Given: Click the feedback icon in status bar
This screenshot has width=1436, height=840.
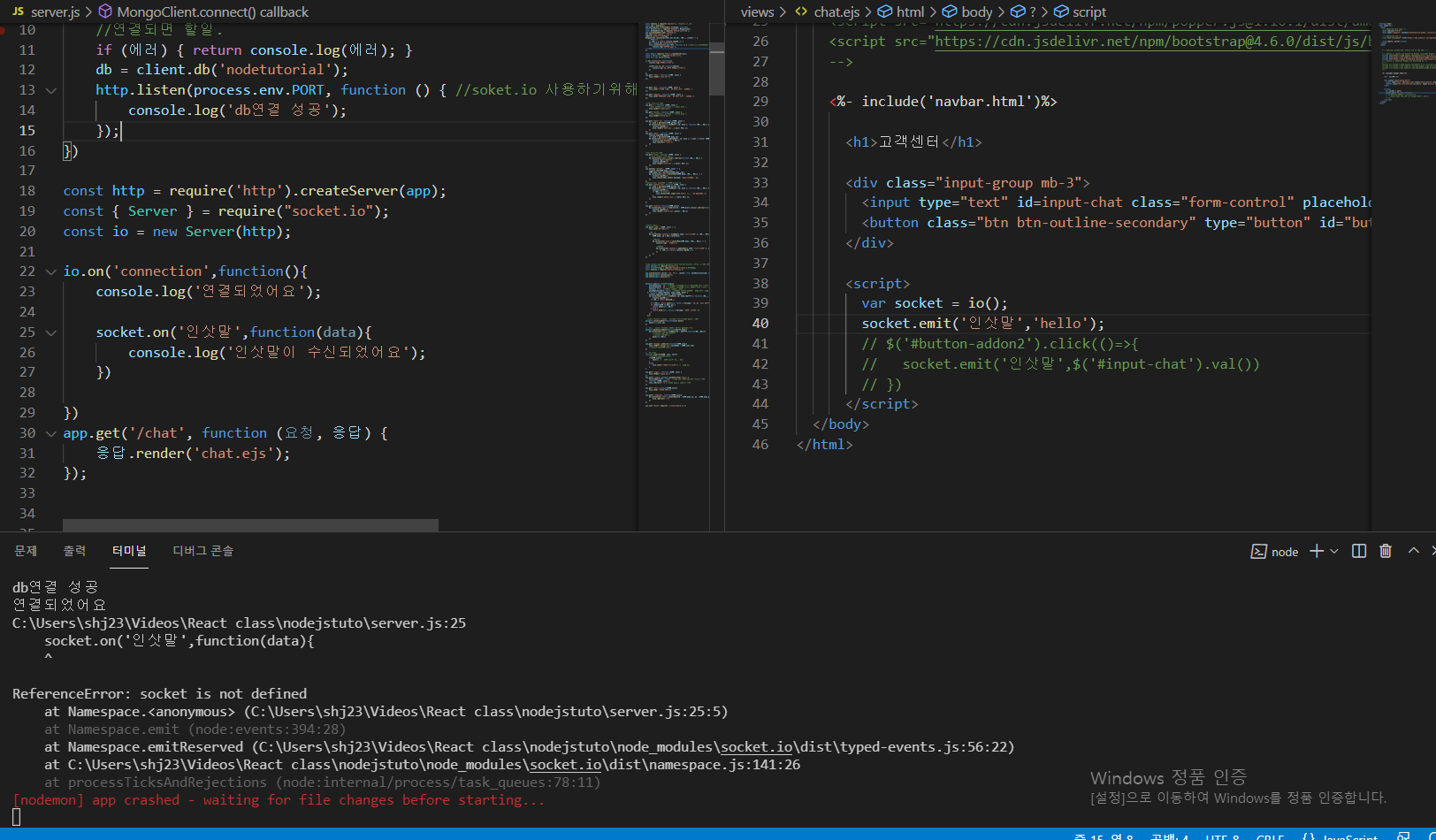Looking at the screenshot, I should pos(1403,836).
